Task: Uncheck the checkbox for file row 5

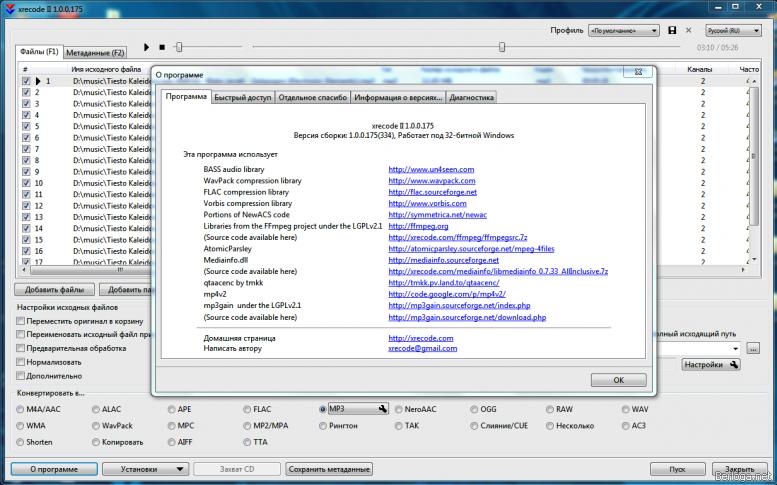Action: [x=26, y=126]
